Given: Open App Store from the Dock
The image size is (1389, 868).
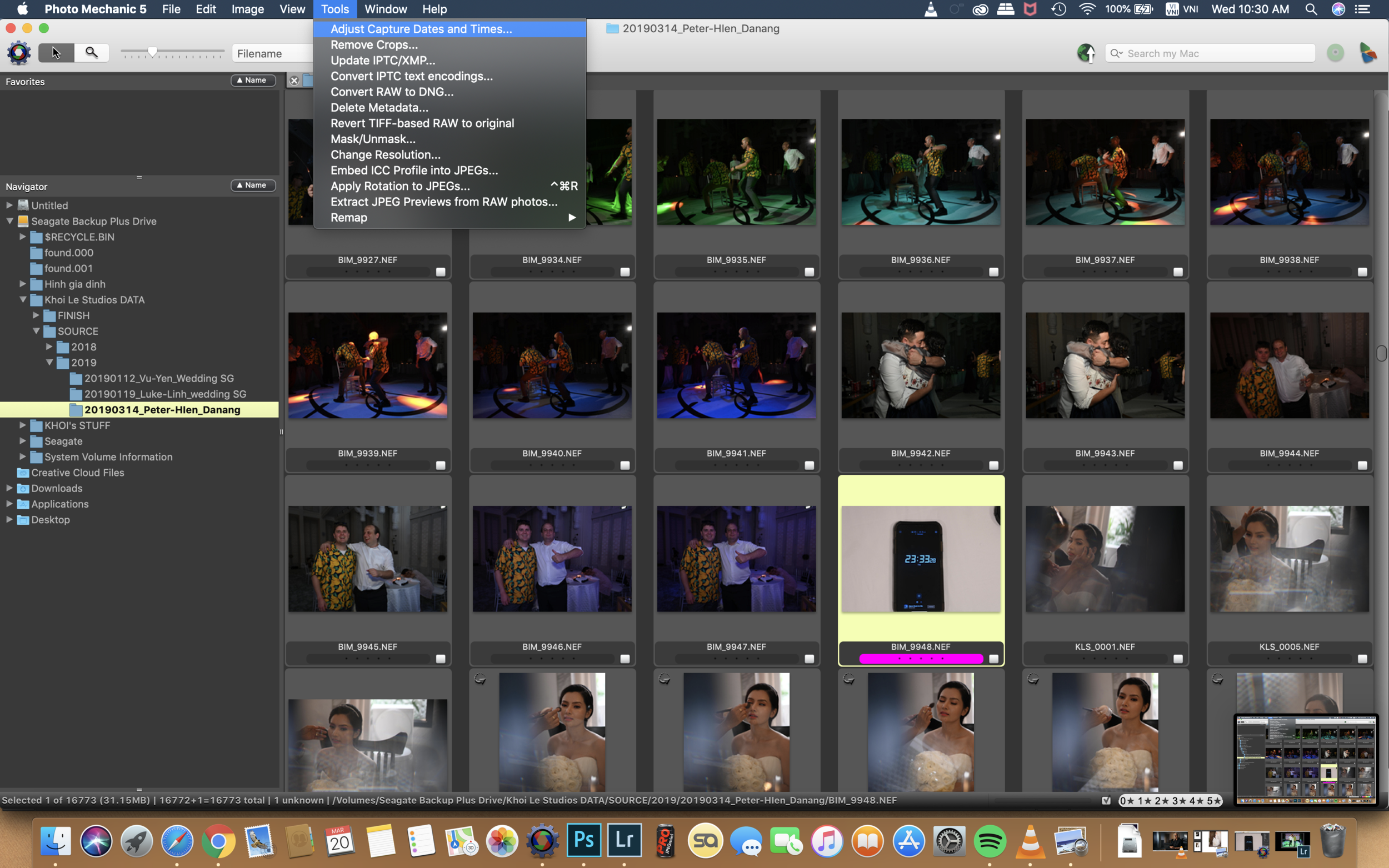Looking at the screenshot, I should pos(908,840).
